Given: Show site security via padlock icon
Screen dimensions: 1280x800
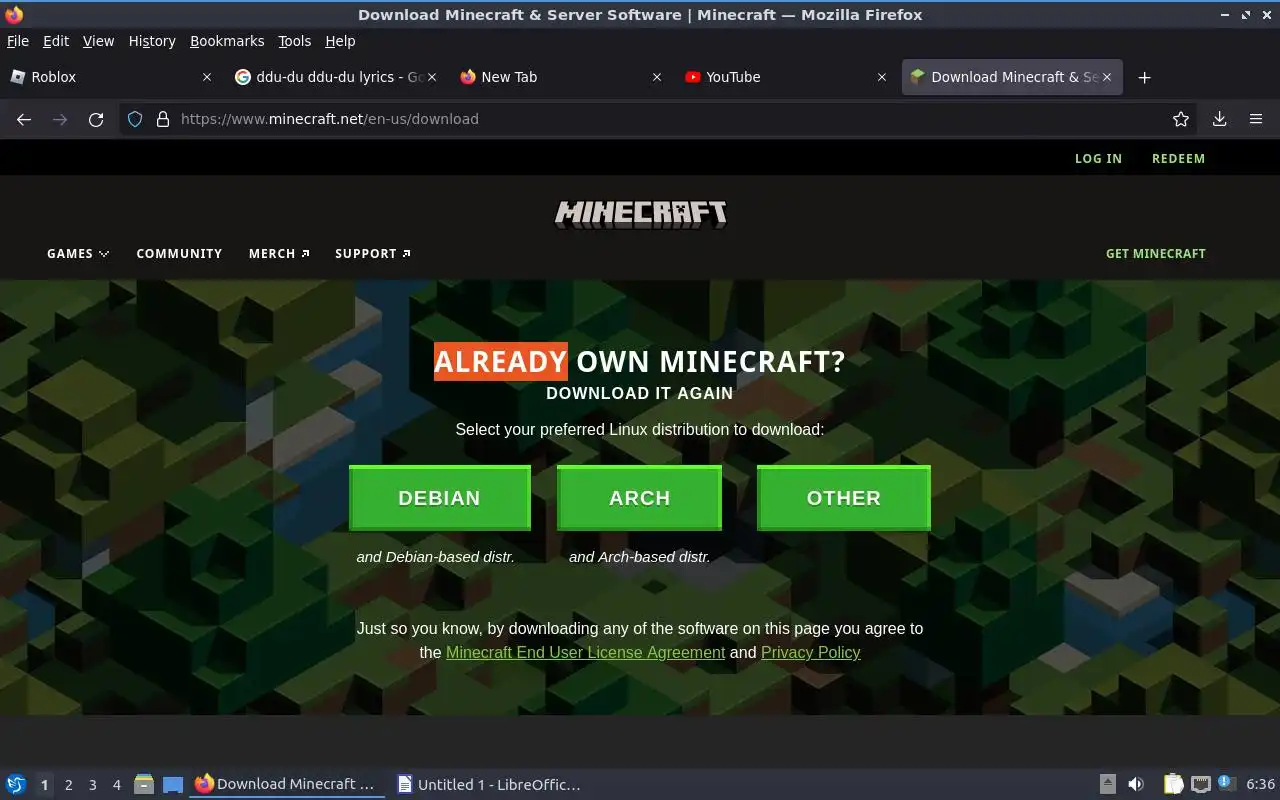Looking at the screenshot, I should [x=163, y=119].
